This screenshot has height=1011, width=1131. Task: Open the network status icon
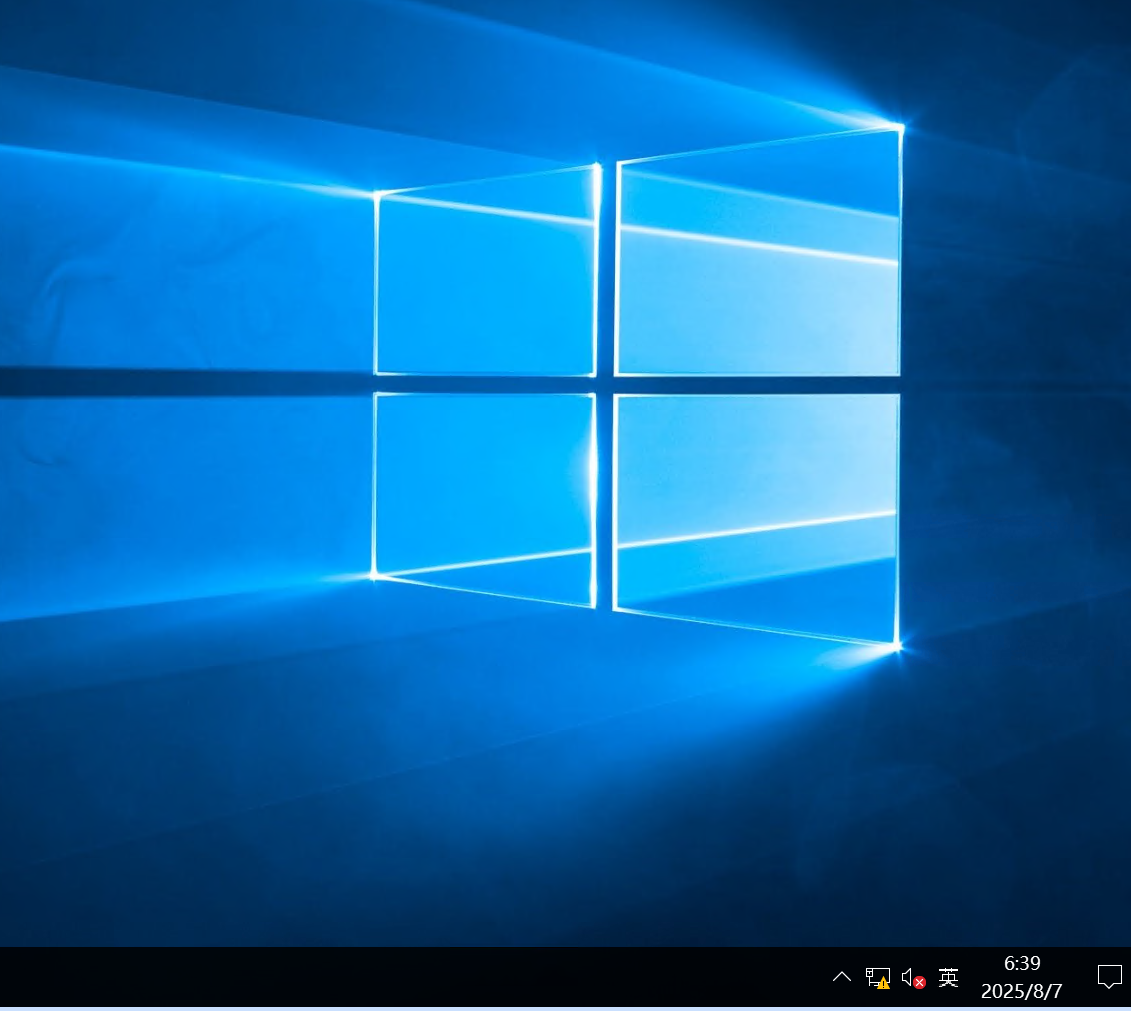coord(878,978)
